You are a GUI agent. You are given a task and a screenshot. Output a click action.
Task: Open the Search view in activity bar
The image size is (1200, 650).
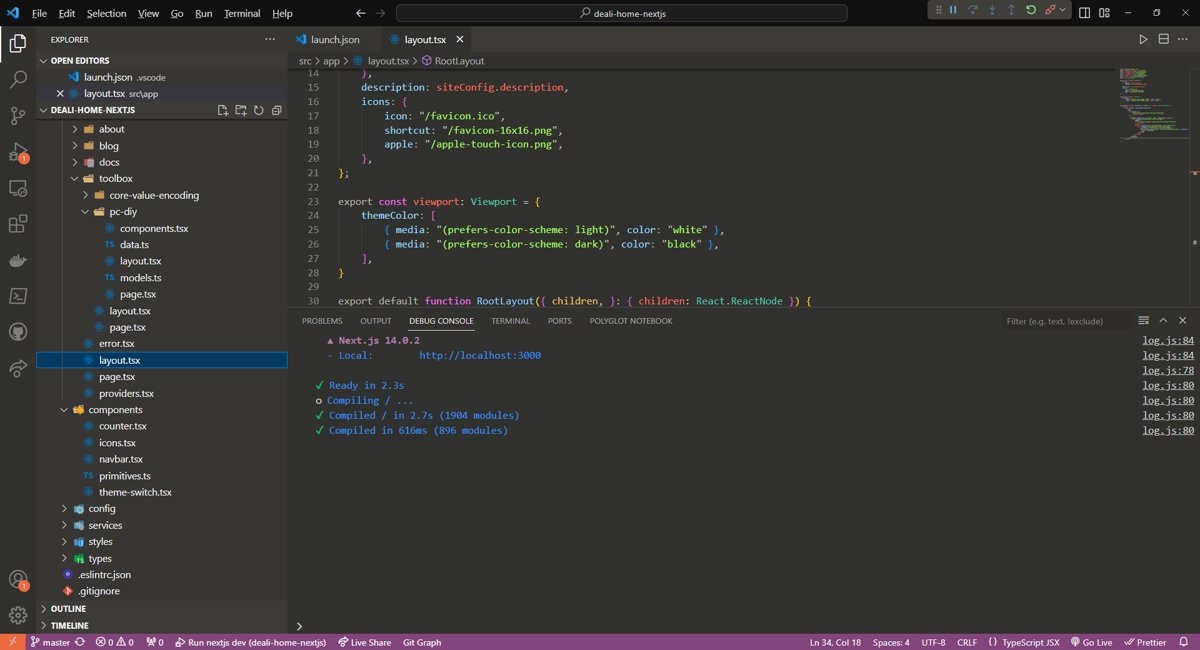(x=18, y=80)
